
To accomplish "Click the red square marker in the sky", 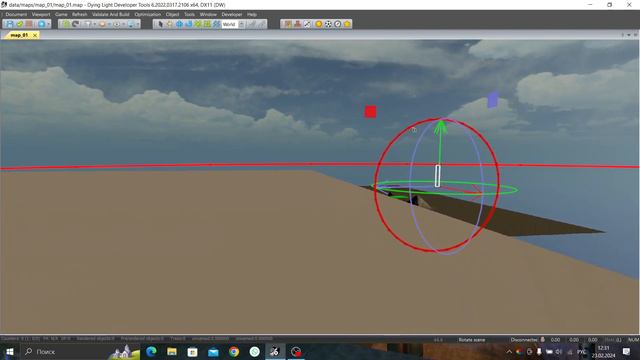I will pos(370,112).
